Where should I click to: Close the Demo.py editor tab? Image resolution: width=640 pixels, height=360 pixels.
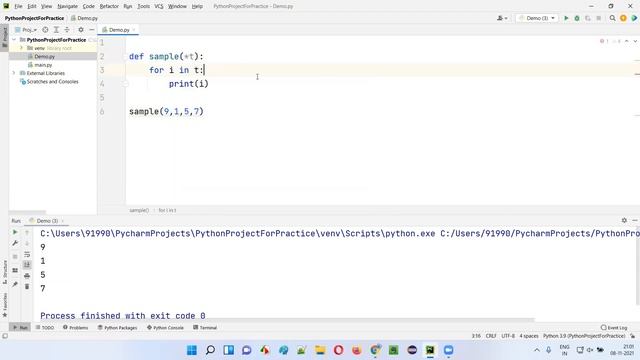click(133, 30)
